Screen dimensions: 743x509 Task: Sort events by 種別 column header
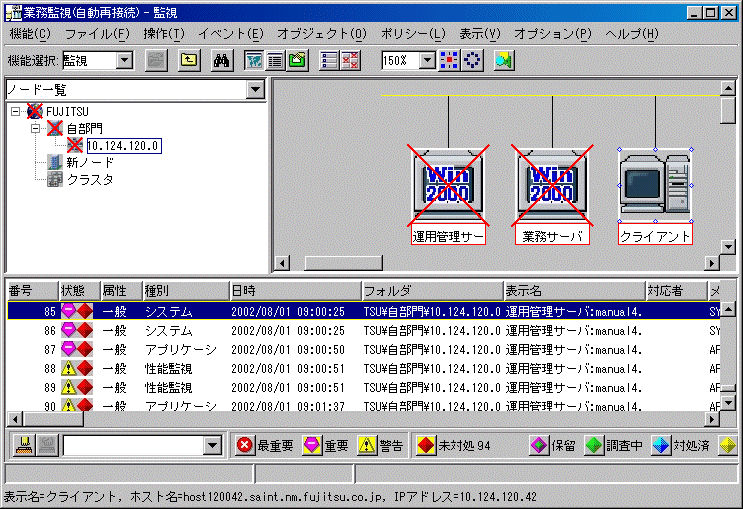click(x=186, y=291)
